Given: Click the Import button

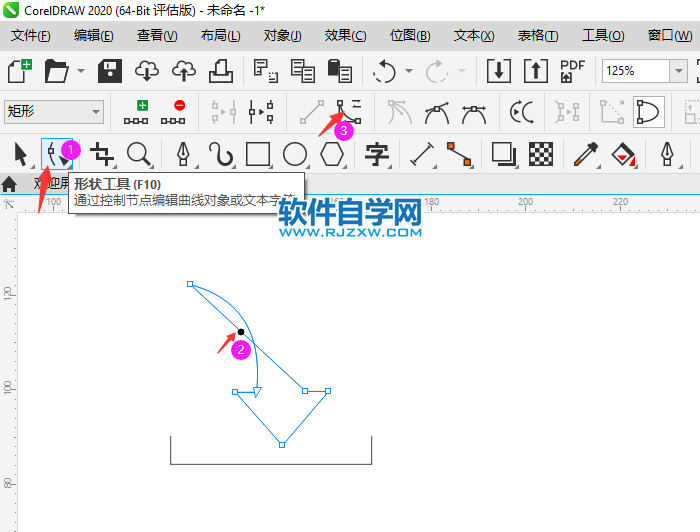Looking at the screenshot, I should click(x=498, y=71).
